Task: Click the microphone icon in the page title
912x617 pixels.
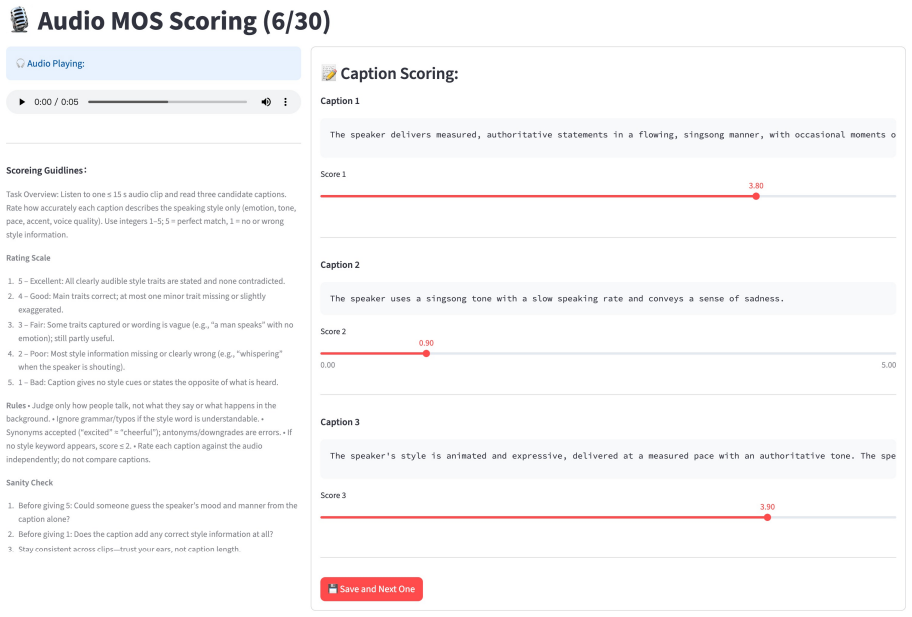Action: [19, 20]
